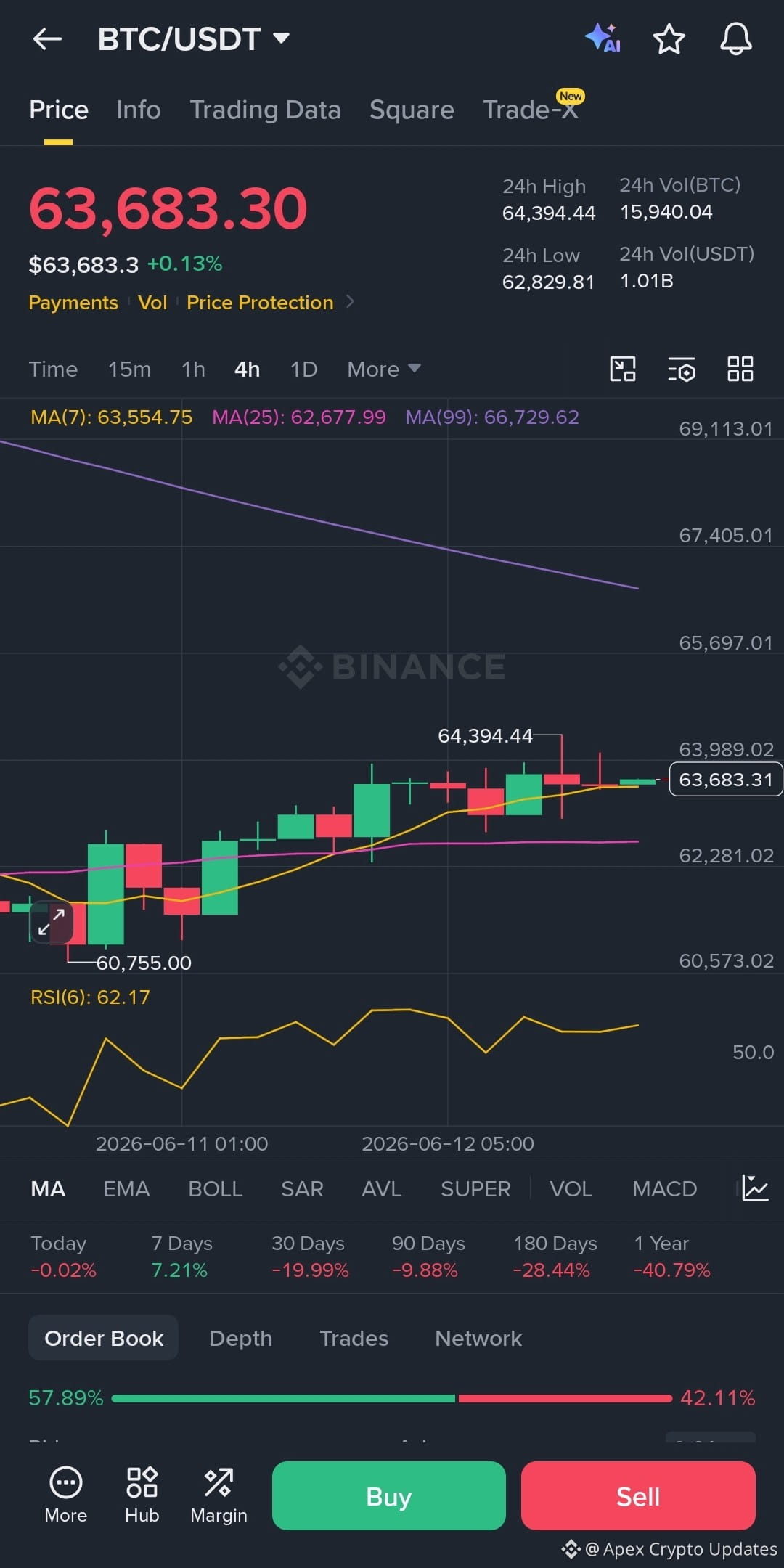Tap the green Buy button
The height and width of the screenshot is (1568, 784).
pyautogui.click(x=388, y=1495)
